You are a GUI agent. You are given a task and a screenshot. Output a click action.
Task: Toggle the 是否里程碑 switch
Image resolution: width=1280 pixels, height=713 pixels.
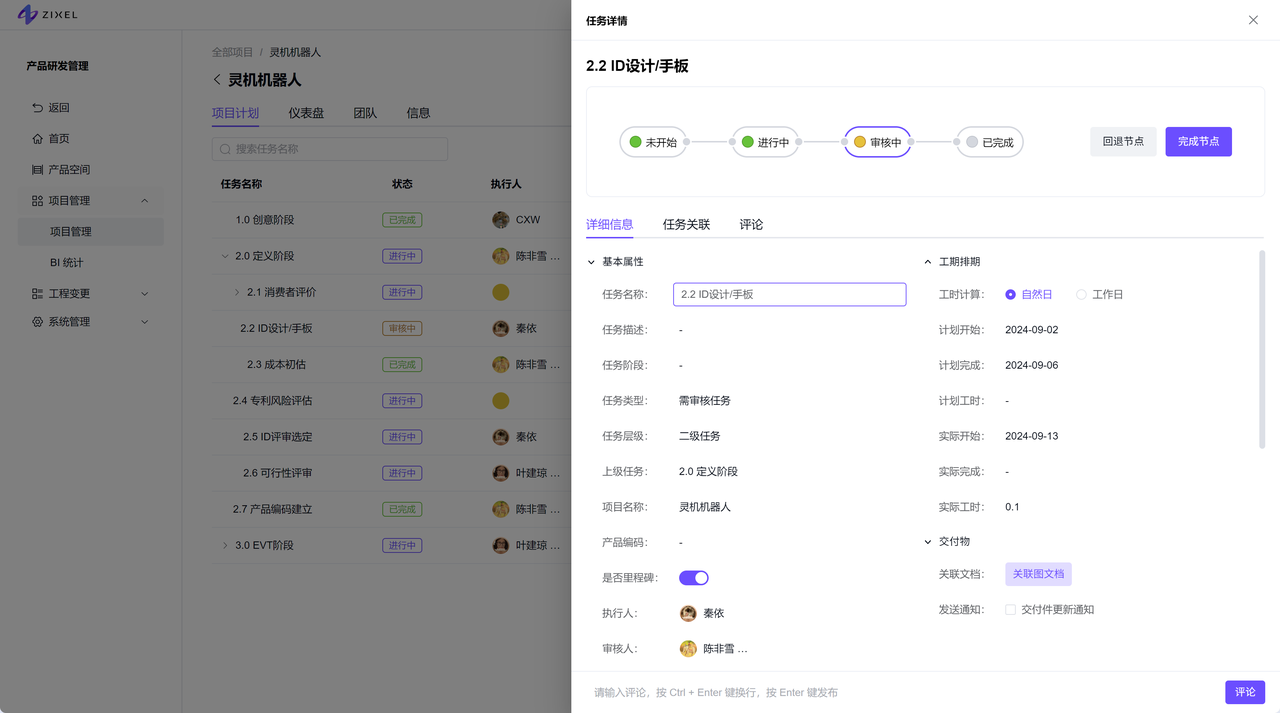click(694, 578)
